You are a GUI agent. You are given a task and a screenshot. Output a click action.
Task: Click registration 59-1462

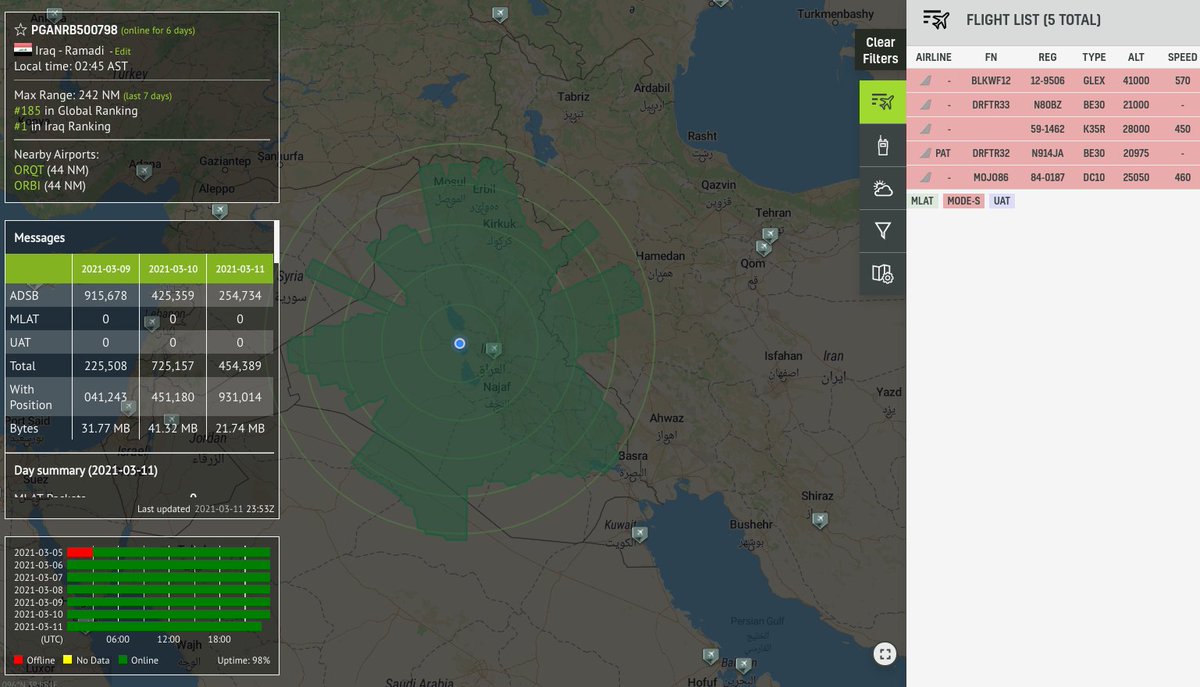click(x=1048, y=129)
